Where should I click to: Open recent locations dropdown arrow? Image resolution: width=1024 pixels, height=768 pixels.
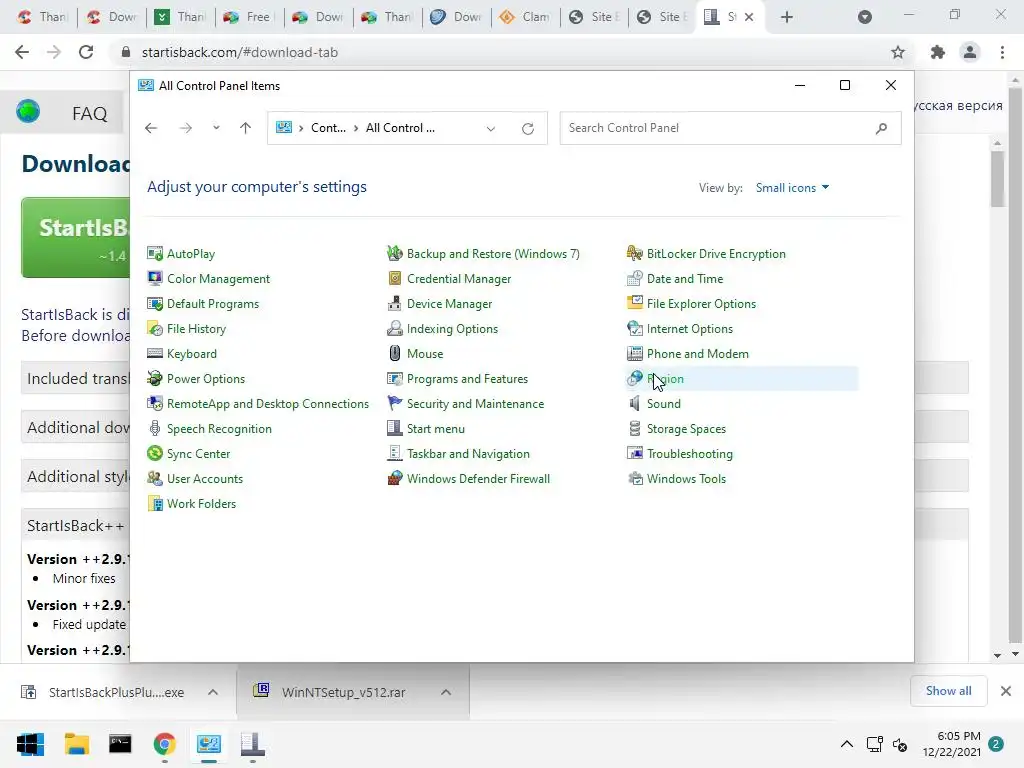[216, 128]
